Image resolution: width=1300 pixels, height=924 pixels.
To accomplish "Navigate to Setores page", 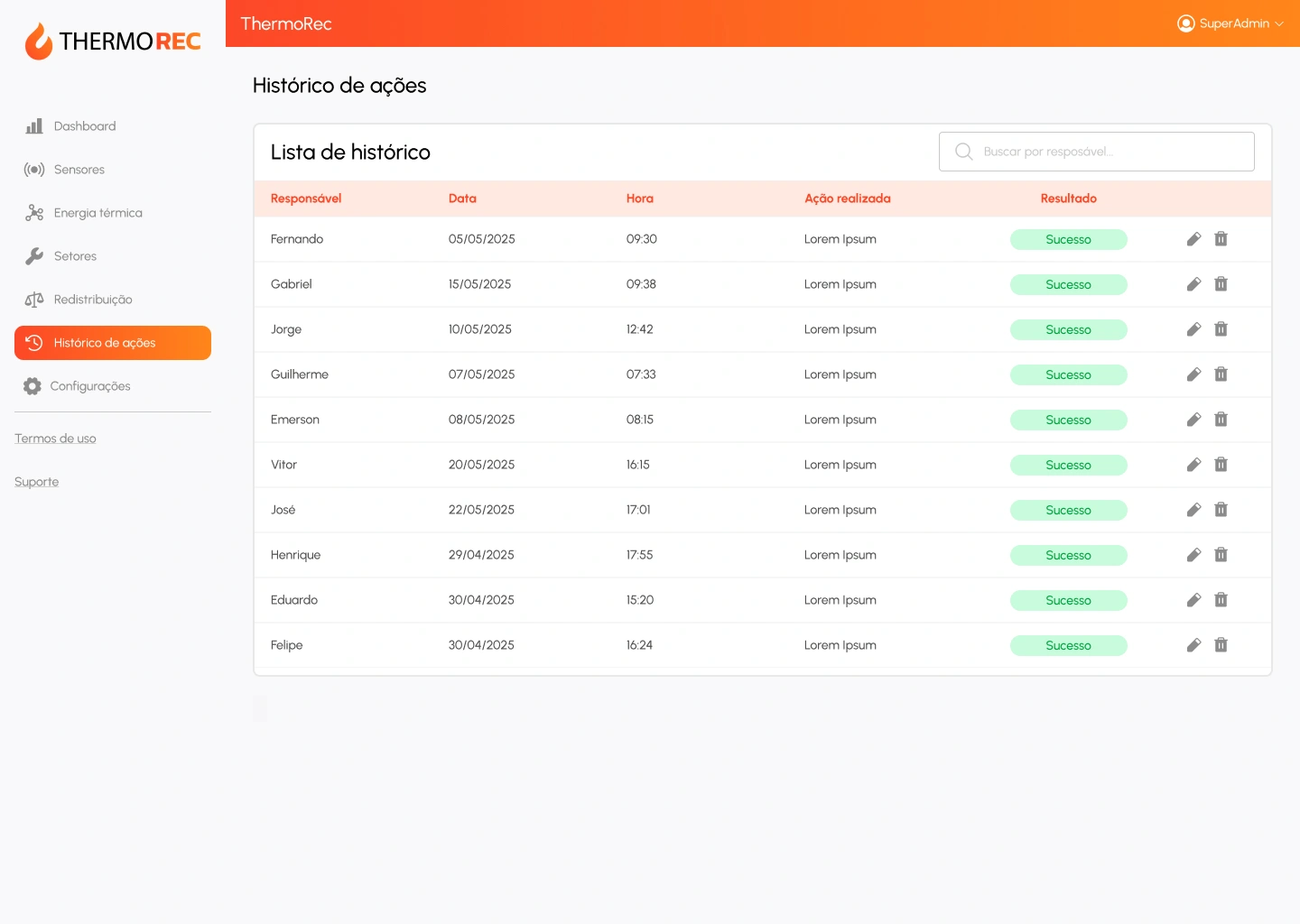I will pos(75,256).
